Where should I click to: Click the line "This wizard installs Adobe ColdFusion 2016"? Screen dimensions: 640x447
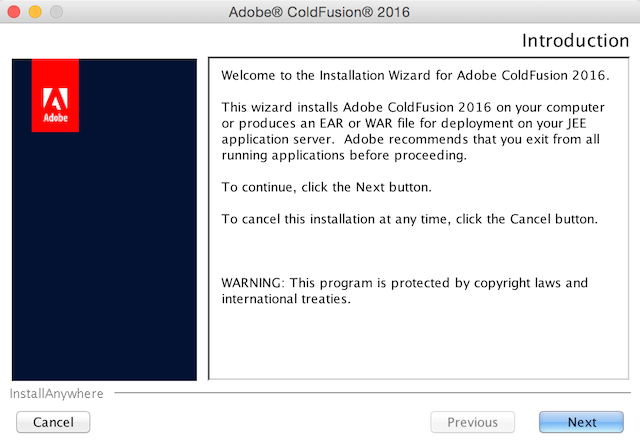(x=413, y=107)
